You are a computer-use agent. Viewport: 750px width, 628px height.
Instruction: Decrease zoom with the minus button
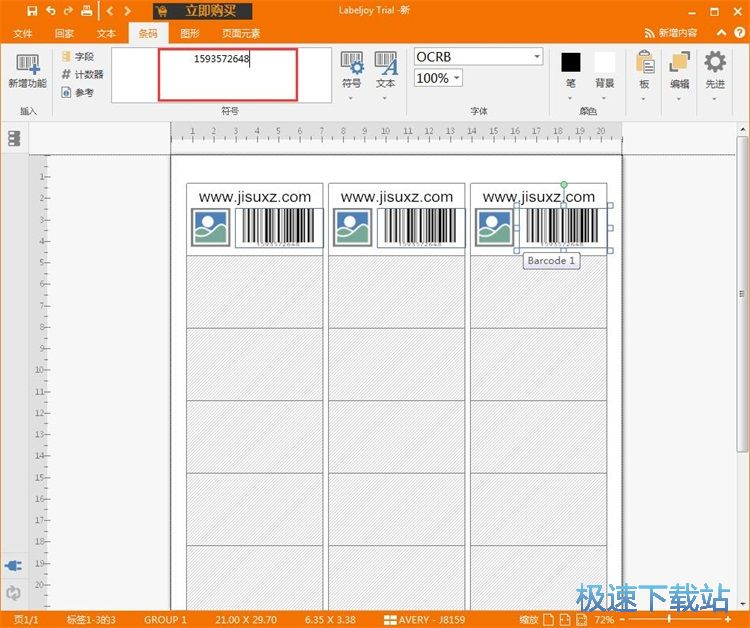click(x=623, y=620)
